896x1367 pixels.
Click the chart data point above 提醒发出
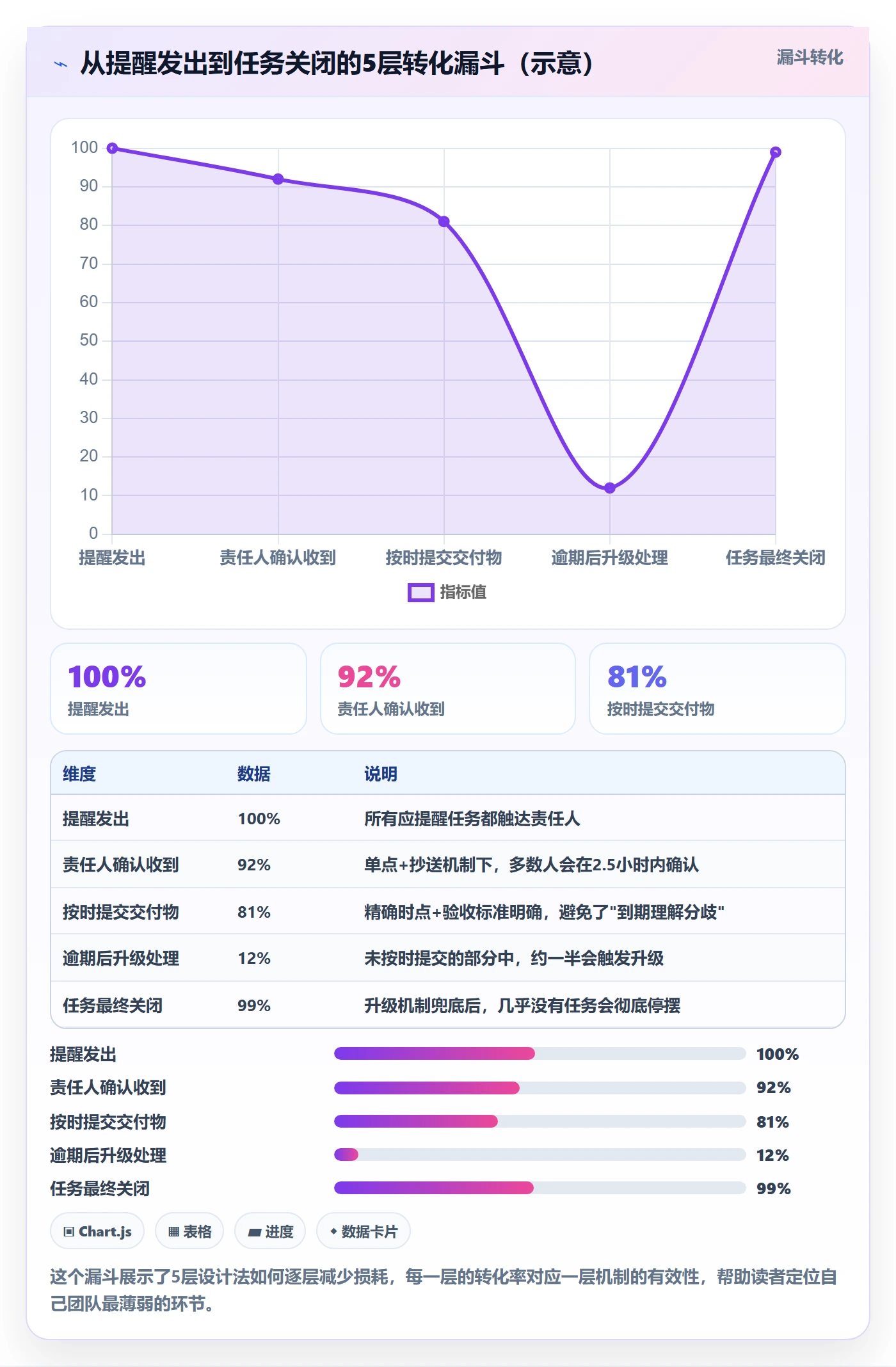click(x=112, y=148)
